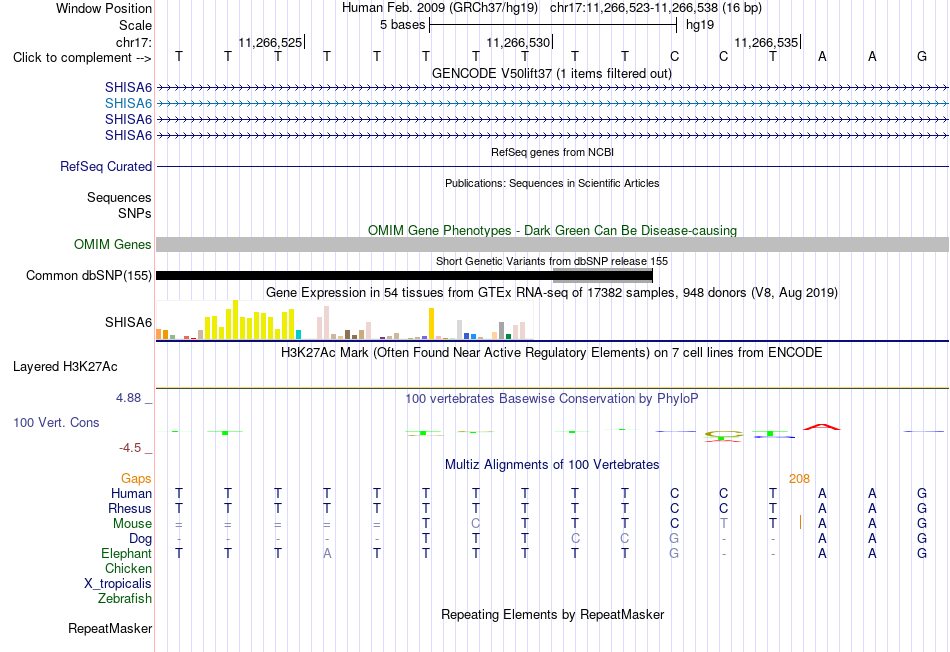Select the black dbSNP variant bar

pyautogui.click(x=404, y=276)
